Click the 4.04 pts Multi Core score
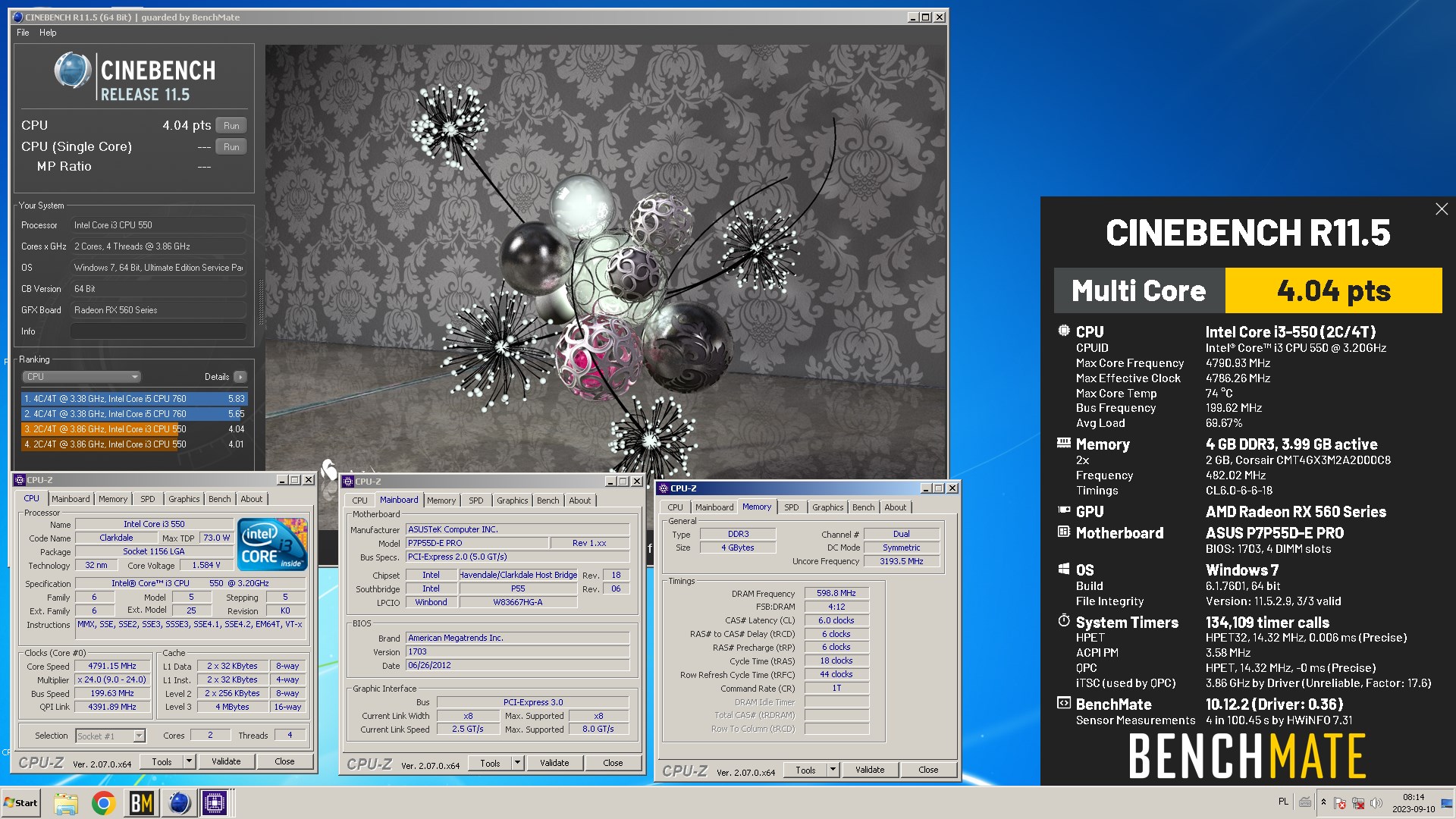The image size is (1456, 819). (1333, 290)
